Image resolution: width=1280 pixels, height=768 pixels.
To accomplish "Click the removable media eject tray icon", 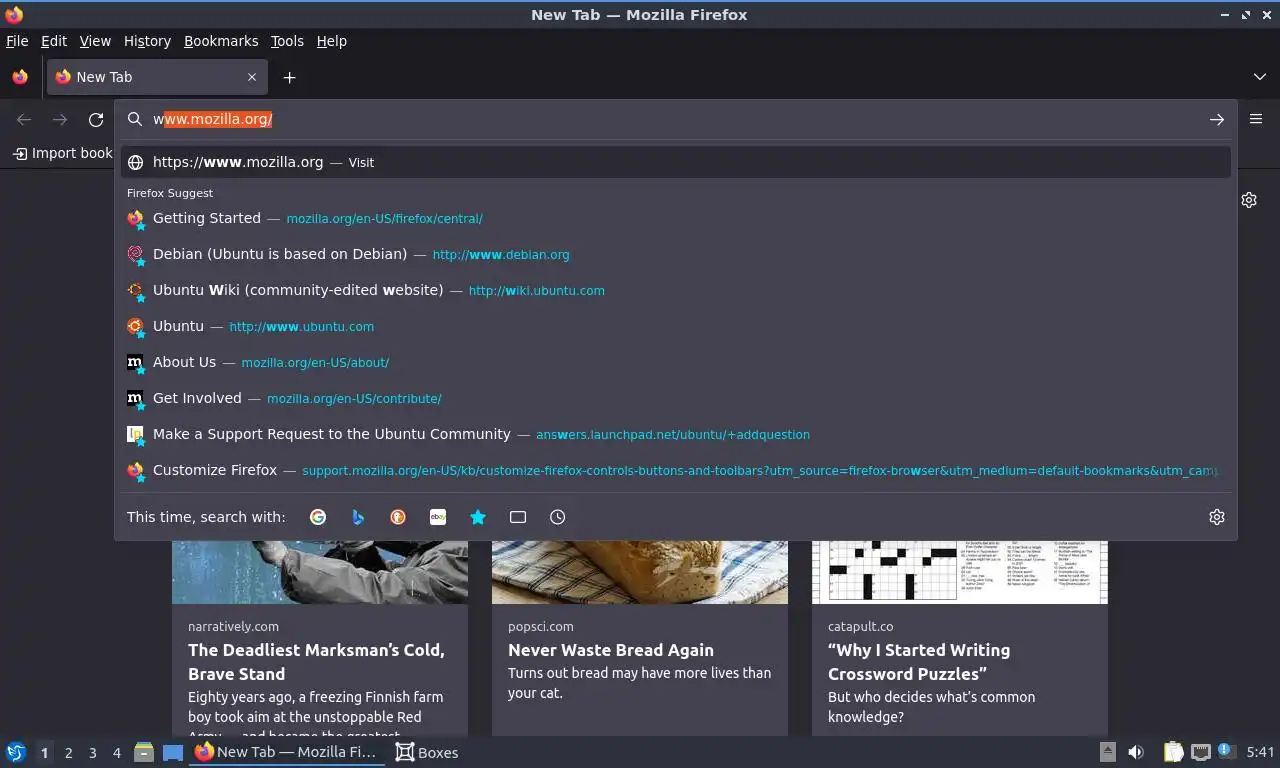I will (x=1108, y=752).
